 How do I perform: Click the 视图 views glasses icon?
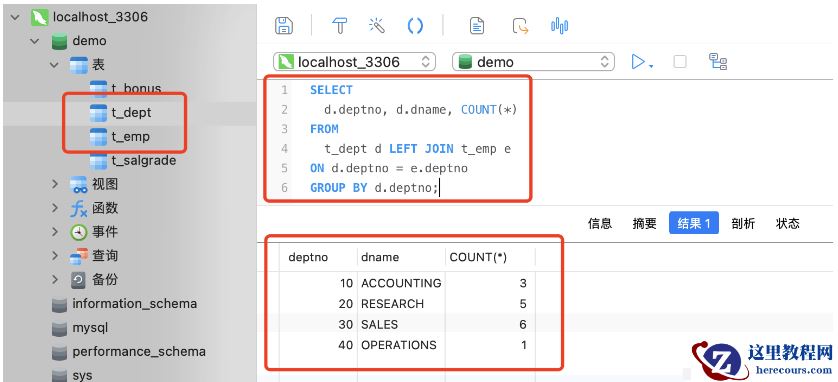pyautogui.click(x=79, y=185)
